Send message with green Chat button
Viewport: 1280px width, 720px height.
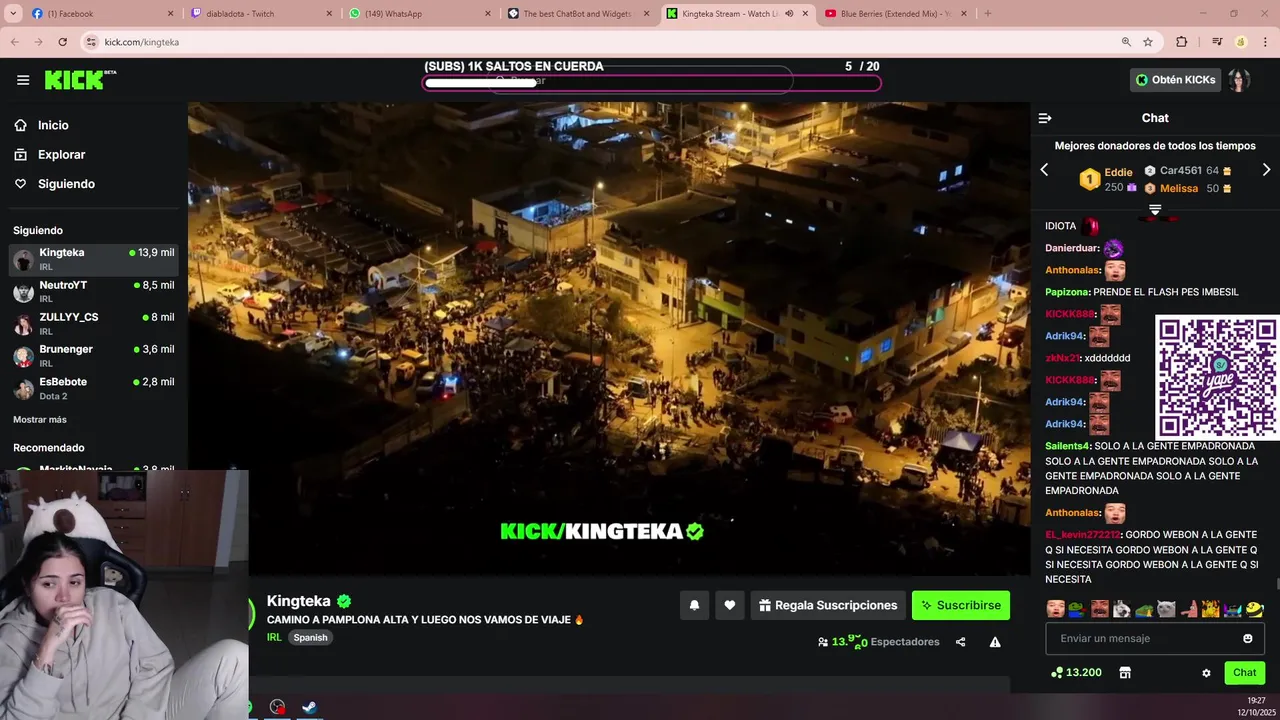tap(1245, 673)
